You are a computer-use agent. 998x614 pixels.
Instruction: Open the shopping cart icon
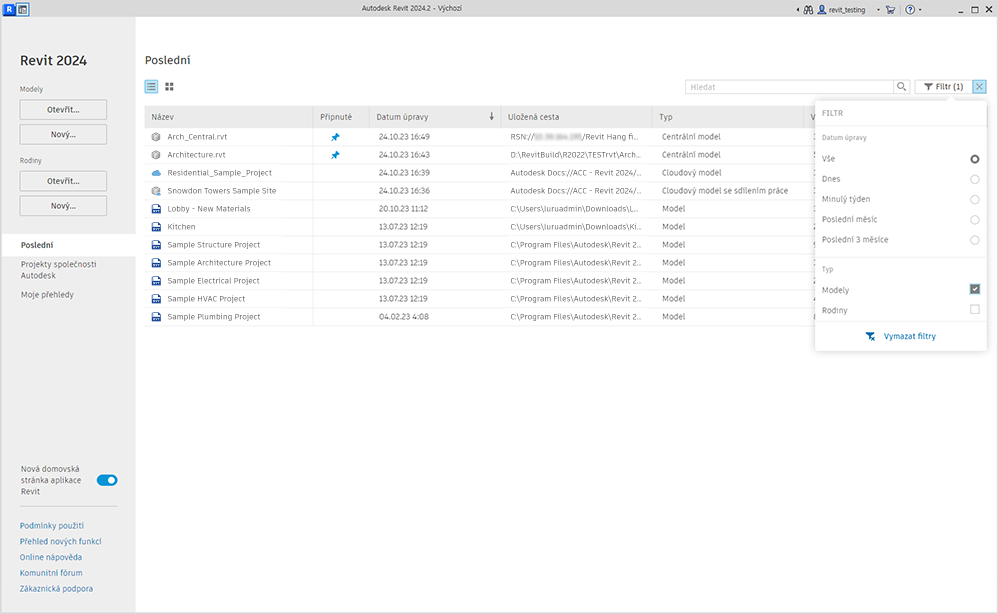pyautogui.click(x=890, y=10)
